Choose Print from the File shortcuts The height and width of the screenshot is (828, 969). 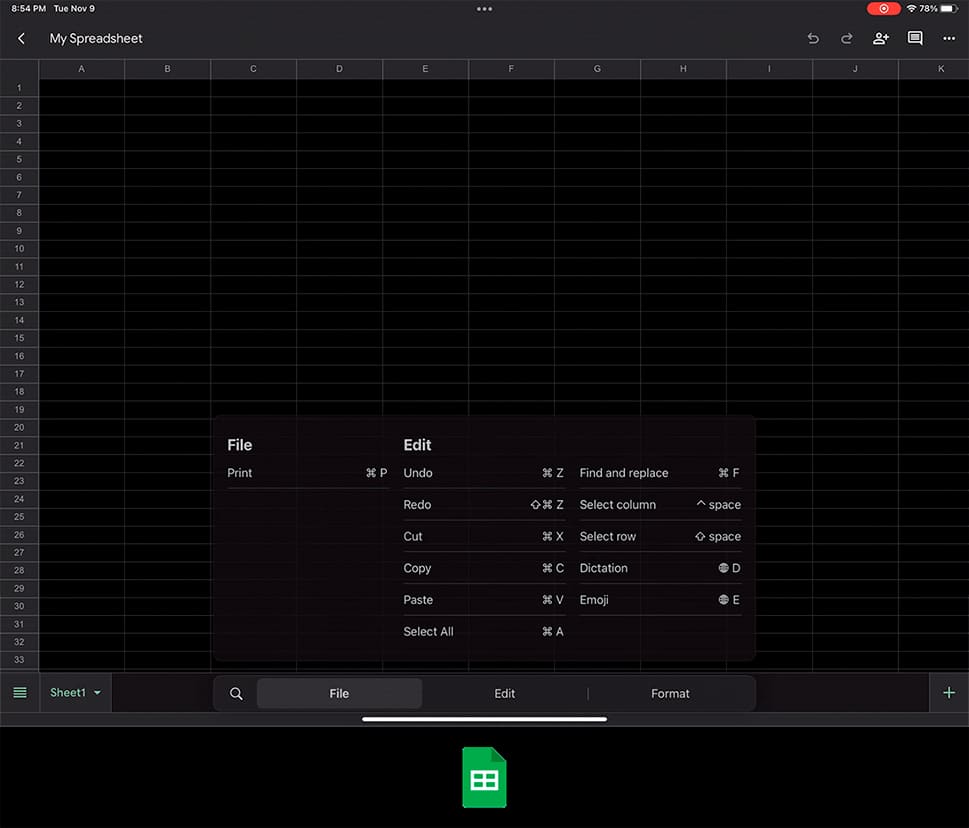(x=307, y=473)
